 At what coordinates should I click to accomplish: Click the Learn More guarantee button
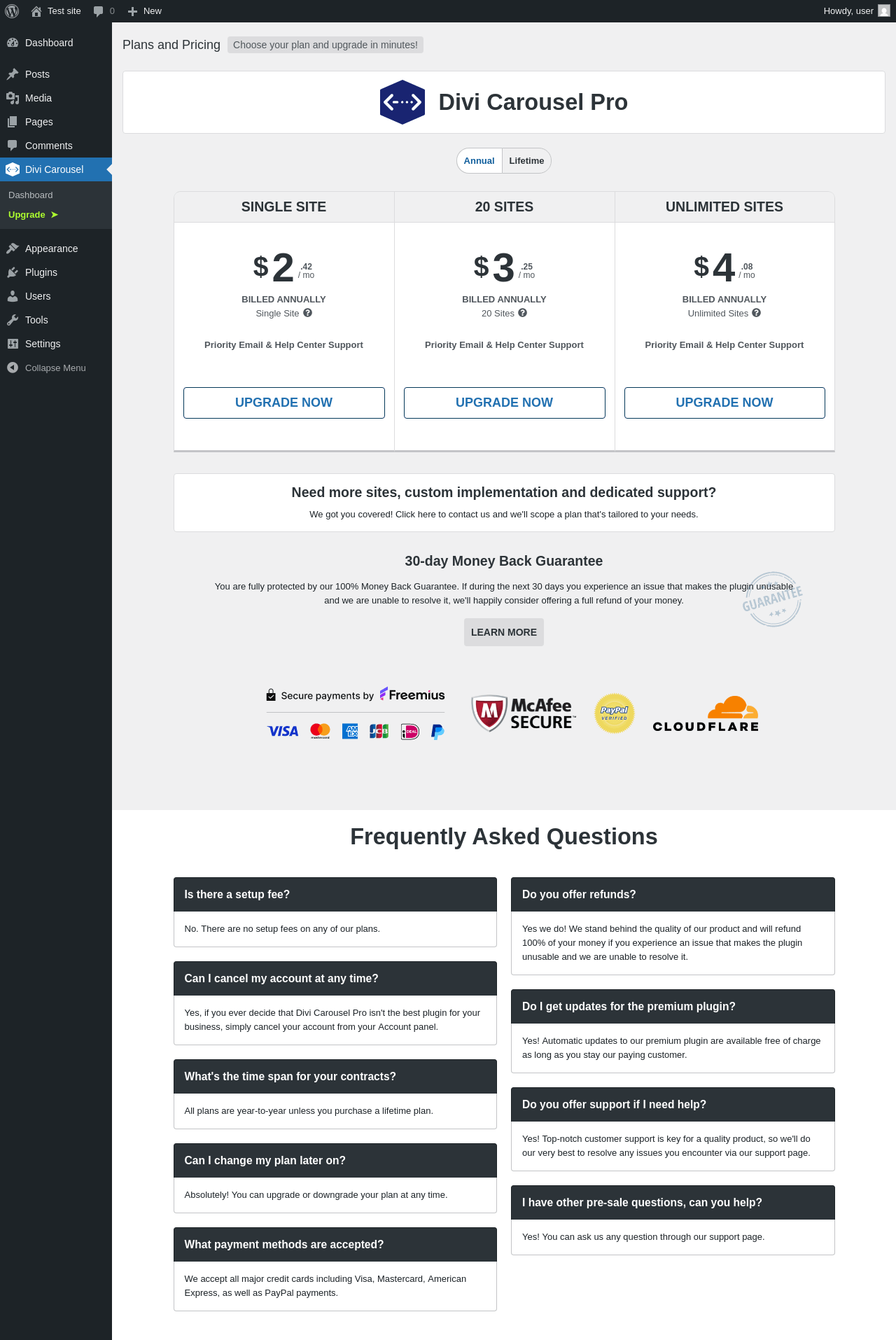click(504, 632)
